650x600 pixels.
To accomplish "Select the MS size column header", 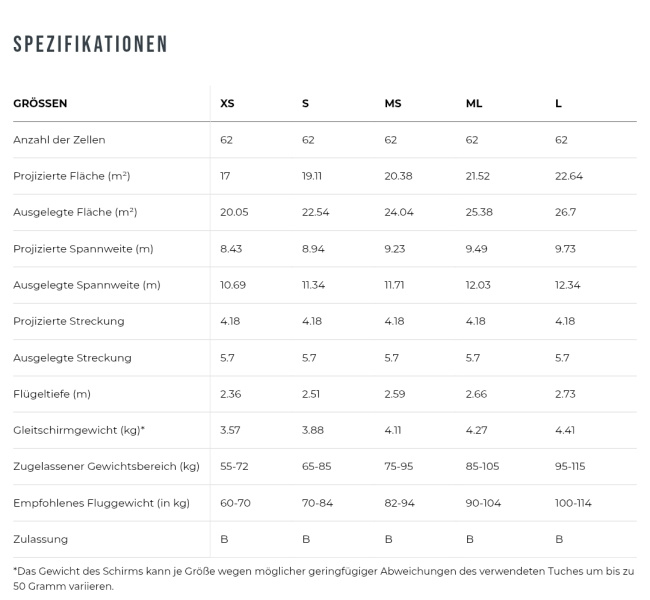I will 393,103.
